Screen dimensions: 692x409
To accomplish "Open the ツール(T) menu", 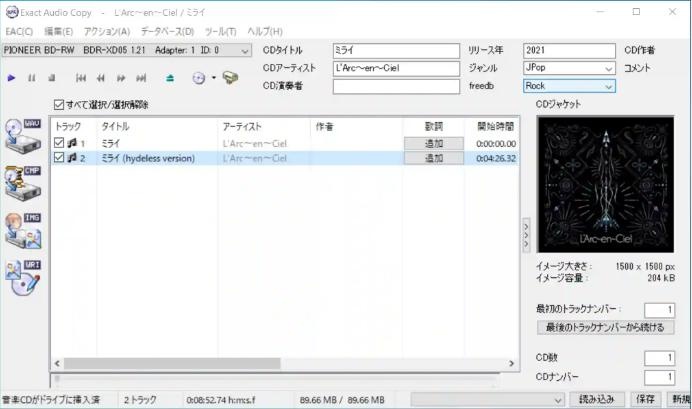I will [220, 31].
